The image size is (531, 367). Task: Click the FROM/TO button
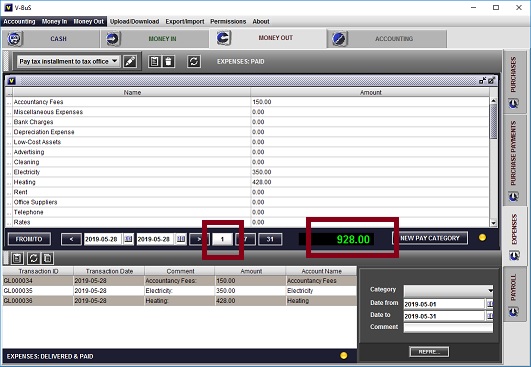(x=29, y=239)
